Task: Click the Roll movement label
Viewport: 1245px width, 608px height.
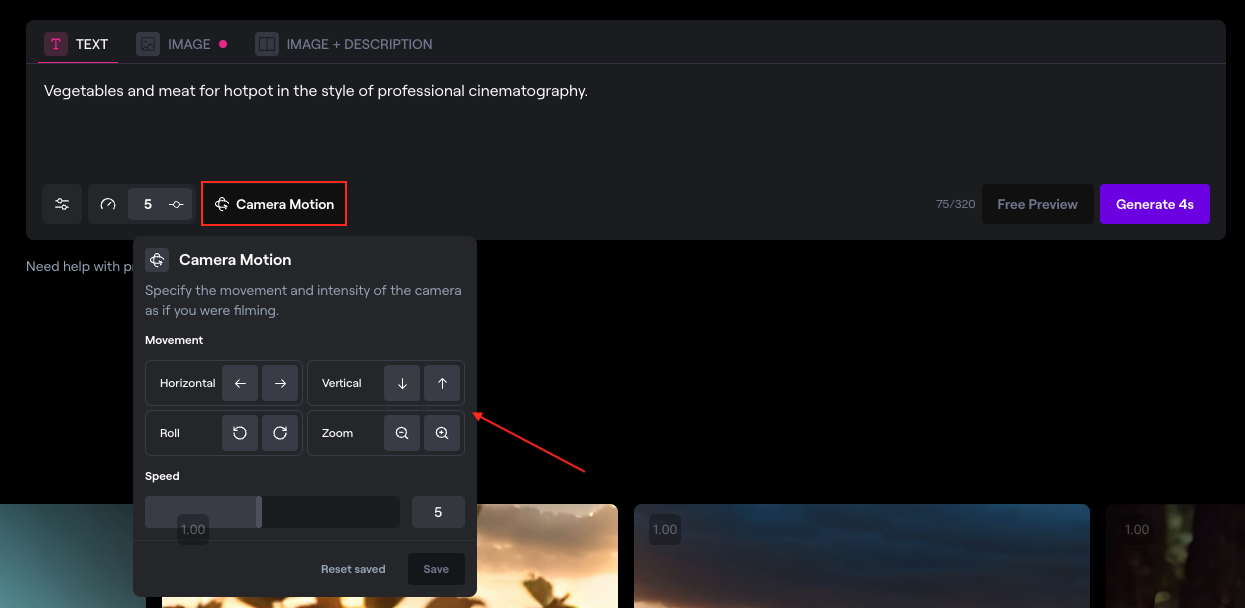Action: pyautogui.click(x=170, y=433)
